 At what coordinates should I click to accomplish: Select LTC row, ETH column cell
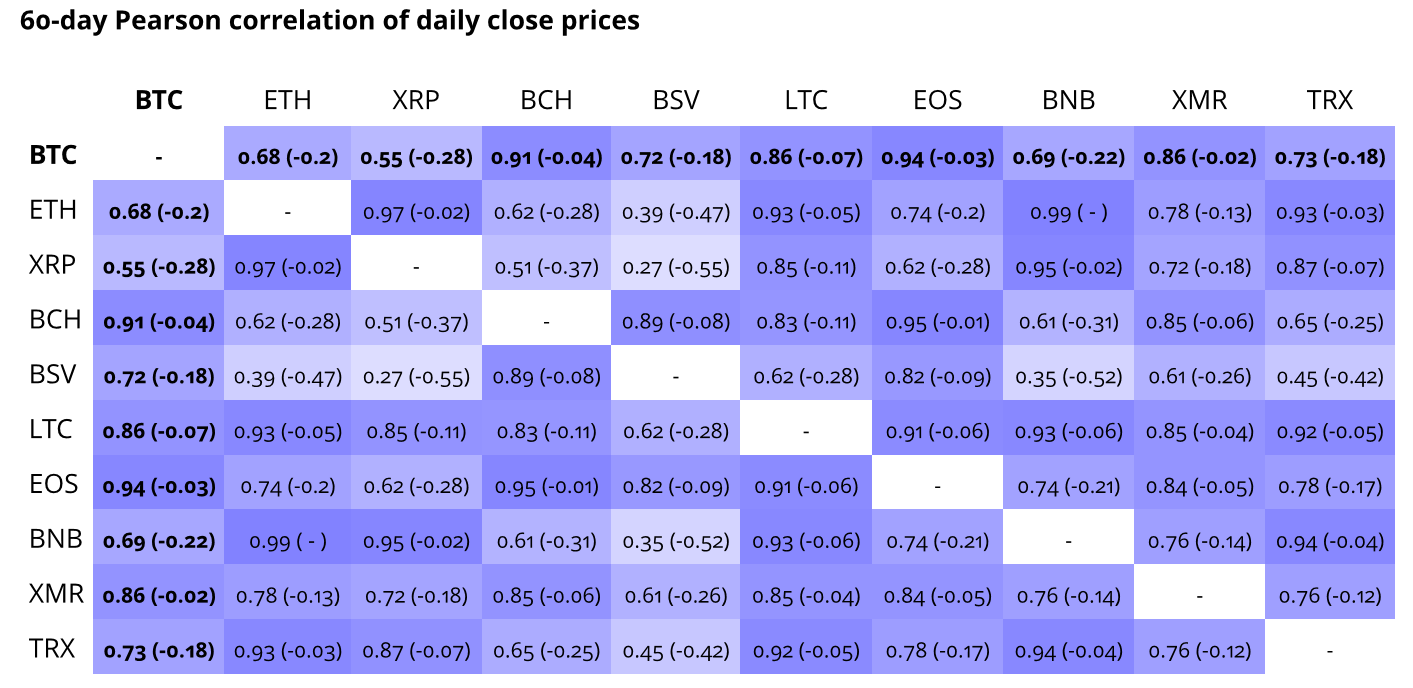click(288, 432)
